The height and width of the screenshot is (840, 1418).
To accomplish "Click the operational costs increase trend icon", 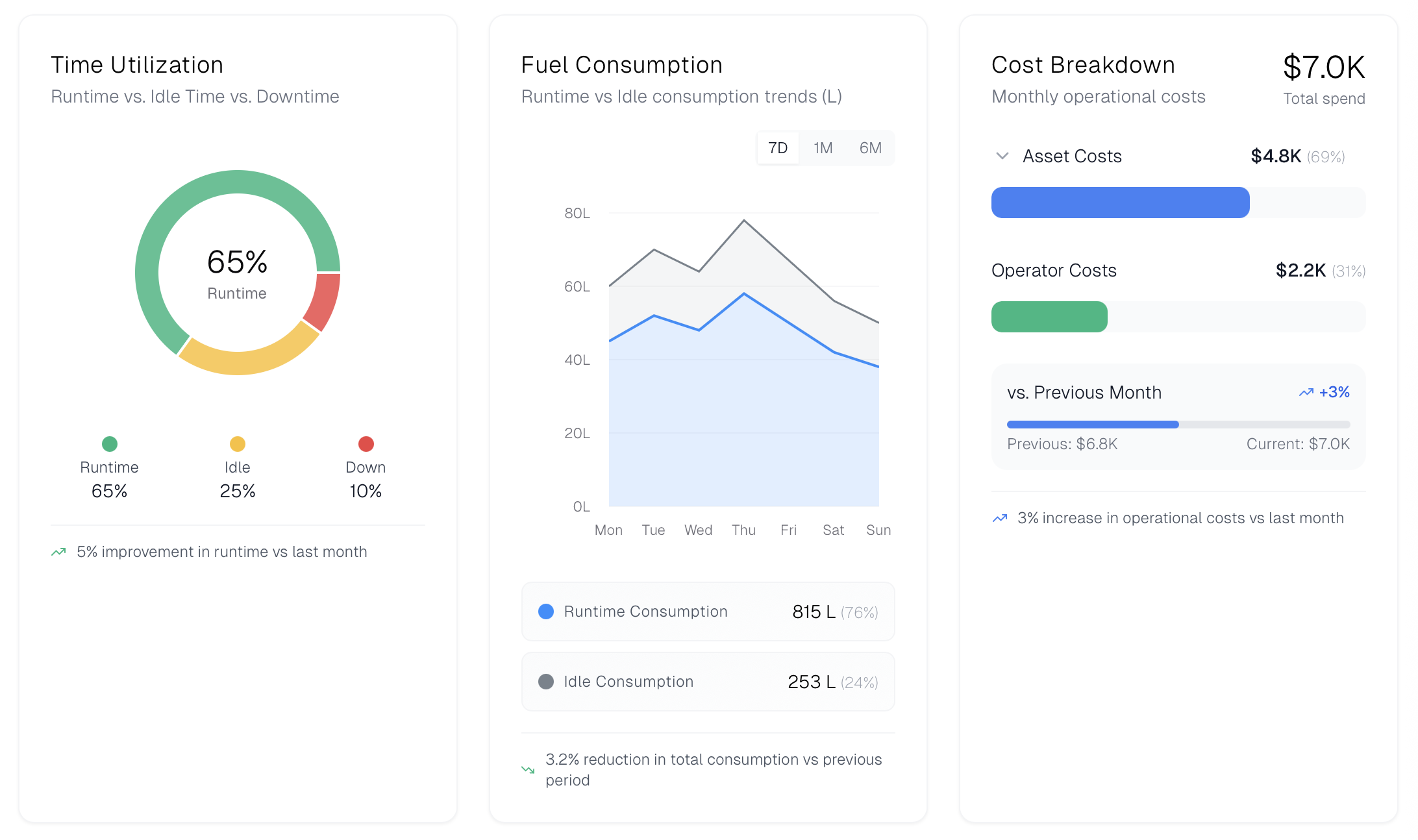I will [x=1000, y=518].
